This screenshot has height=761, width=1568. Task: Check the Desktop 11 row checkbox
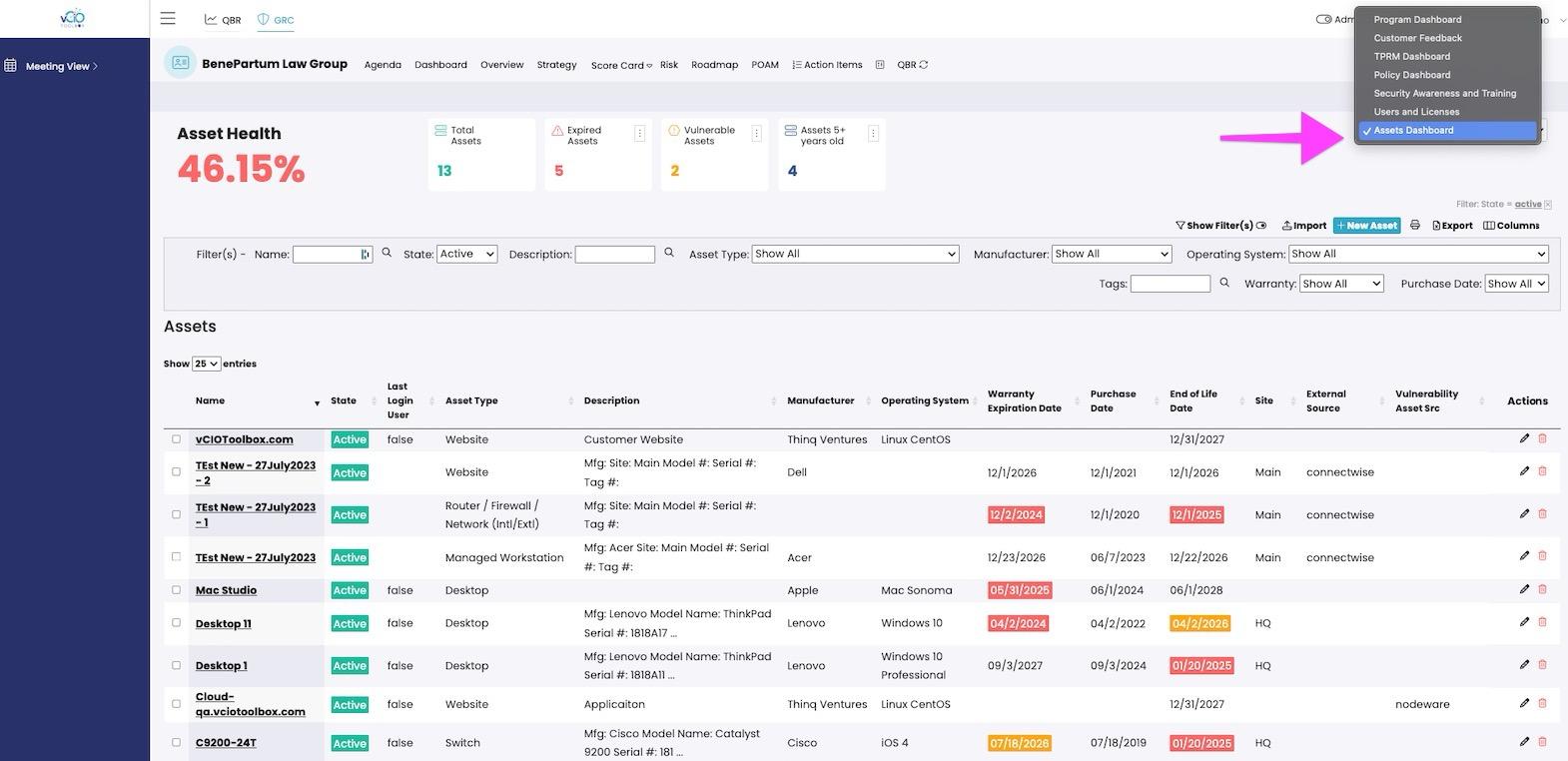[x=177, y=622]
